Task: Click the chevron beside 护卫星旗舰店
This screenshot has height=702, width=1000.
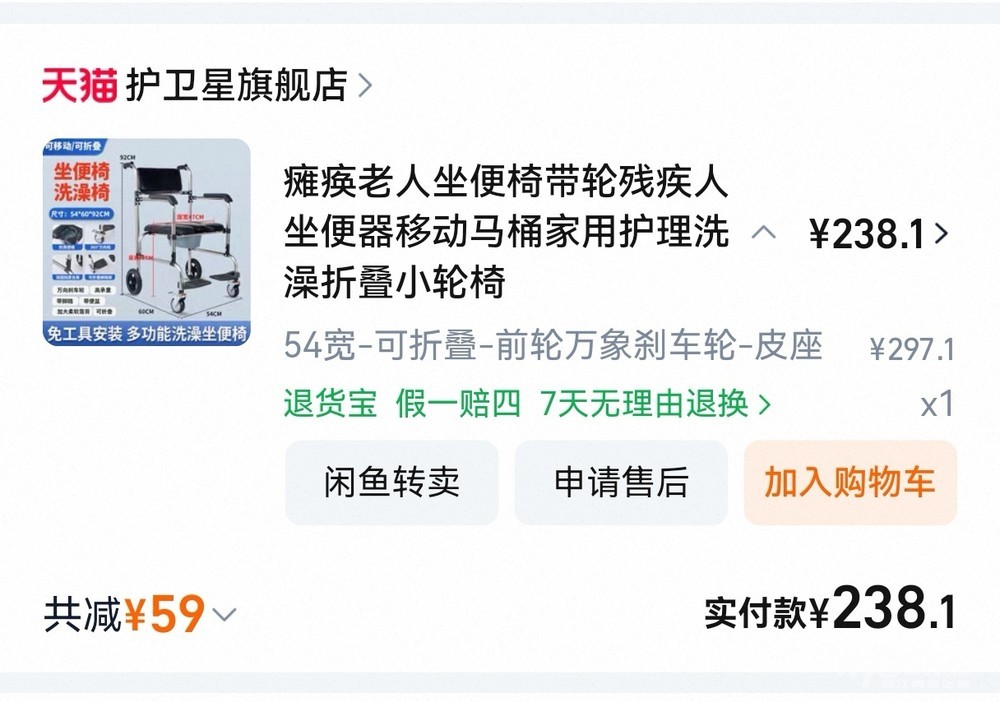Action: [x=365, y=85]
